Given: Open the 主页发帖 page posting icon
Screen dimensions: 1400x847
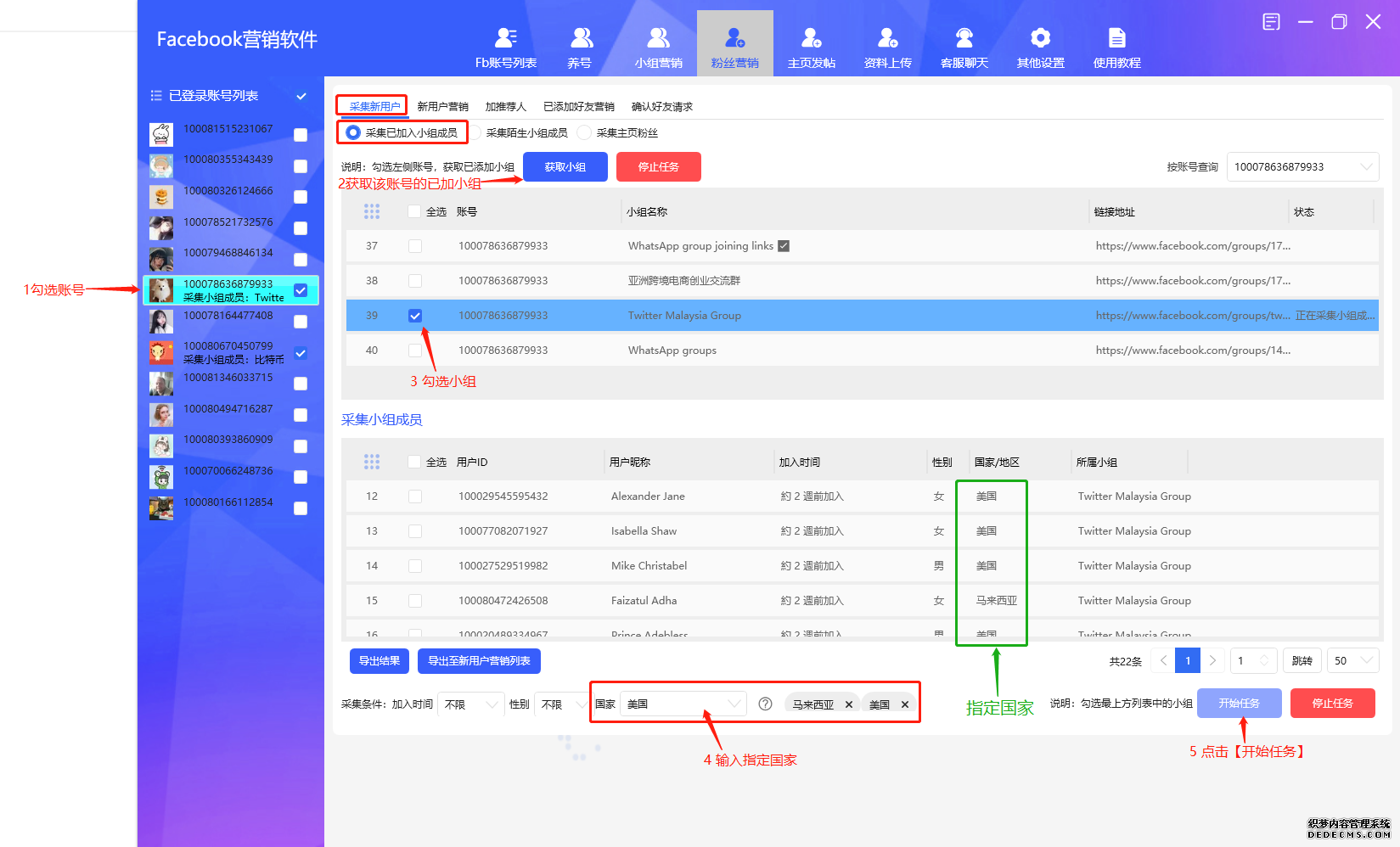Looking at the screenshot, I should click(811, 38).
